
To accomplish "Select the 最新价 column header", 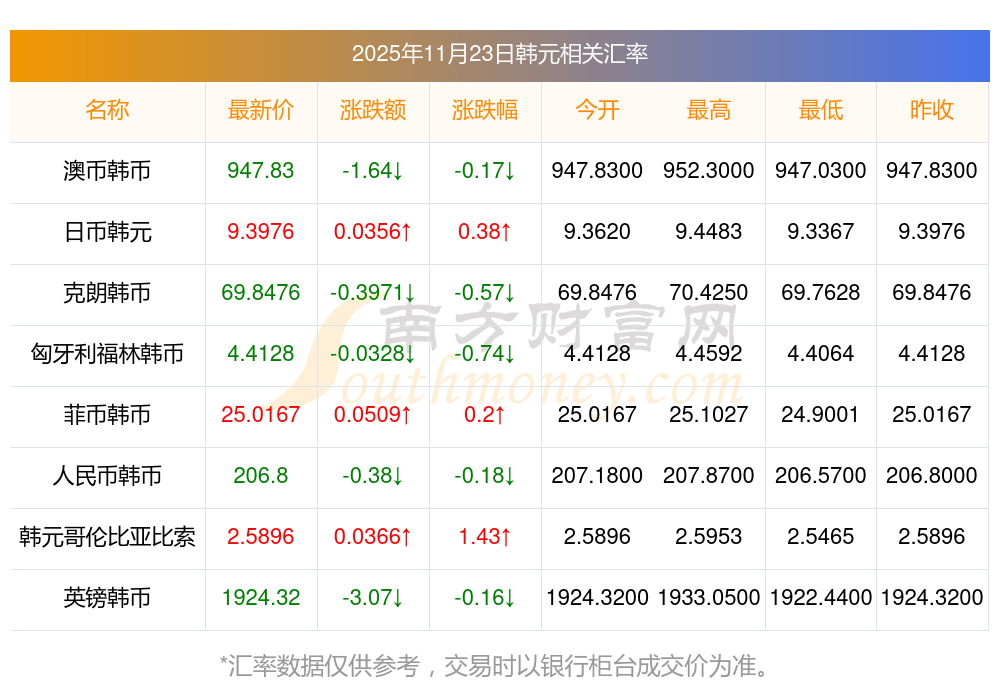I will click(x=261, y=110).
